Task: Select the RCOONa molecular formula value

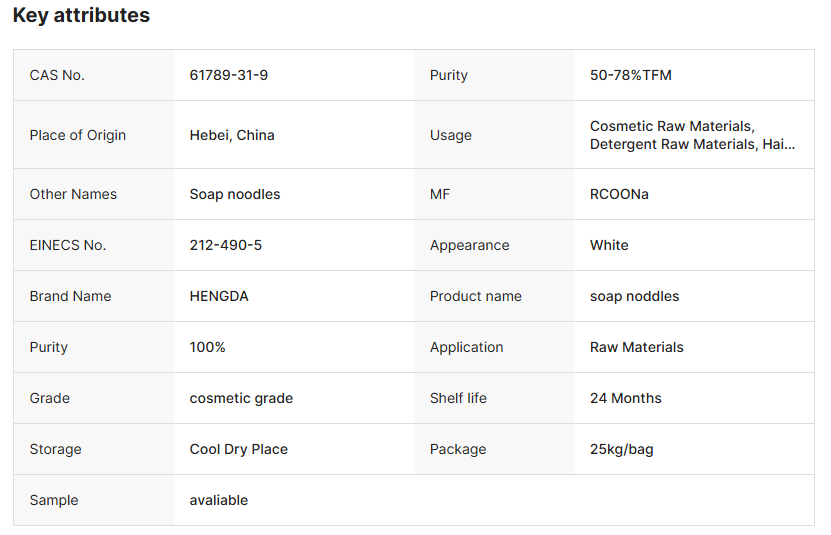Action: tap(619, 194)
